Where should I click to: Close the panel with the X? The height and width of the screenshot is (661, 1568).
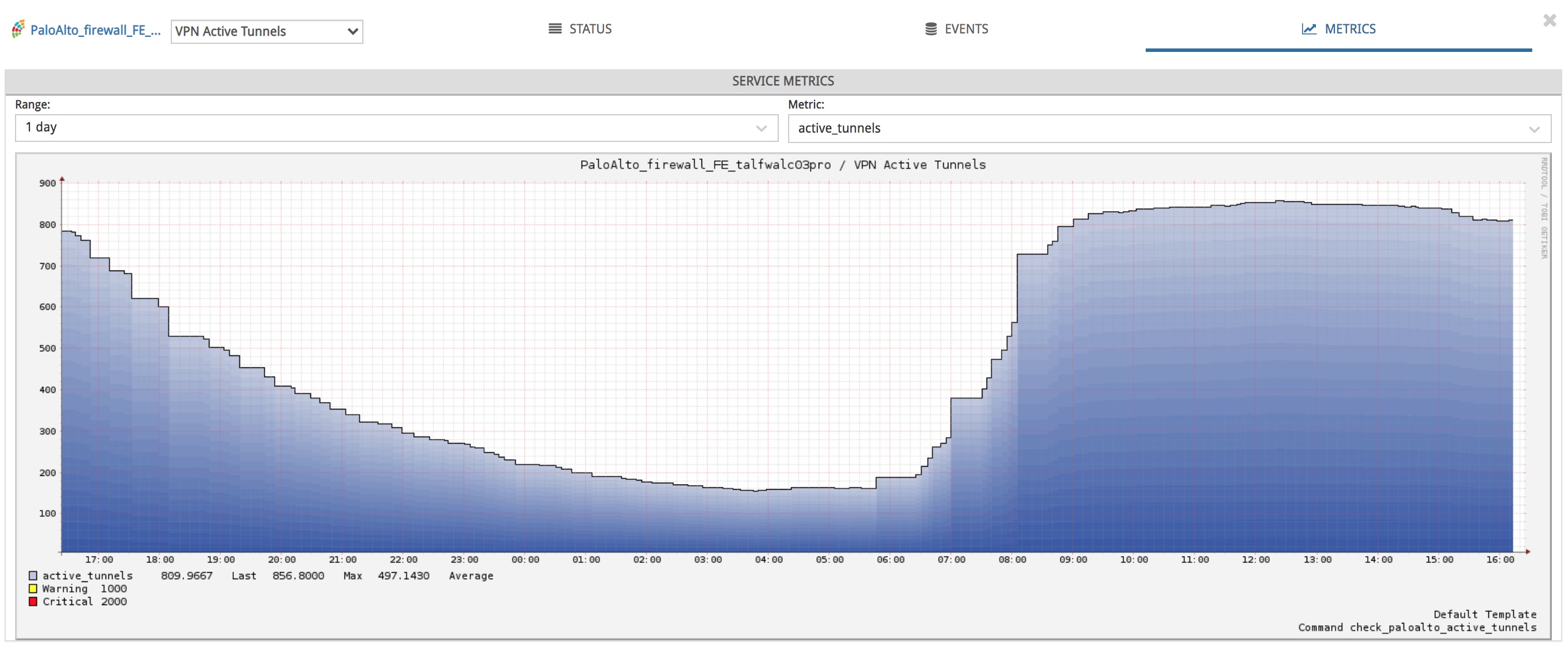1550,20
